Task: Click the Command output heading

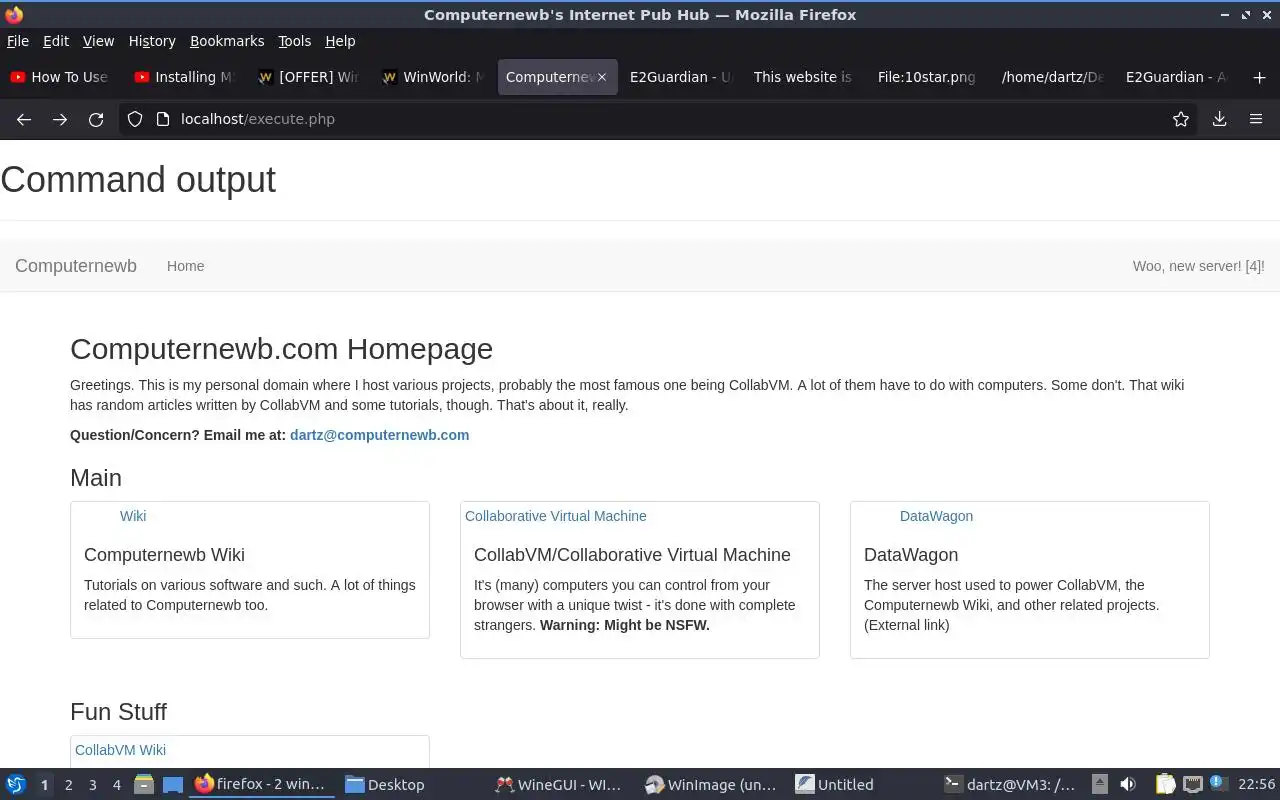Action: [138, 180]
